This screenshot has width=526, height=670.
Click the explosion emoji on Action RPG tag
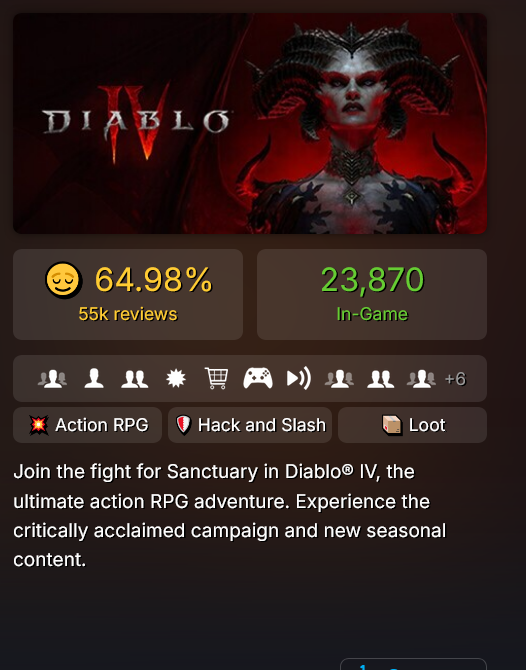tap(38, 425)
